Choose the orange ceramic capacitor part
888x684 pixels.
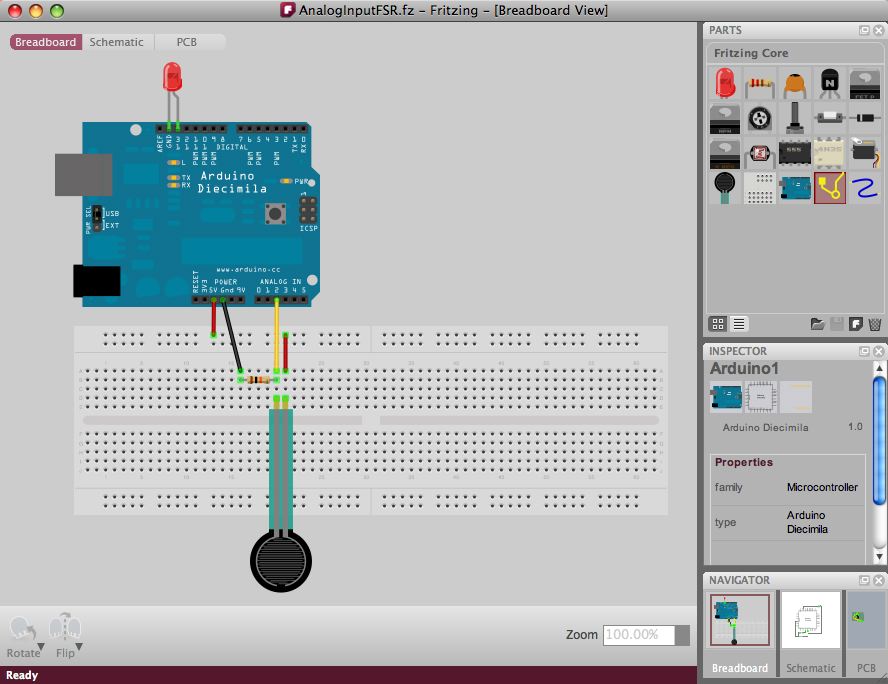795,83
